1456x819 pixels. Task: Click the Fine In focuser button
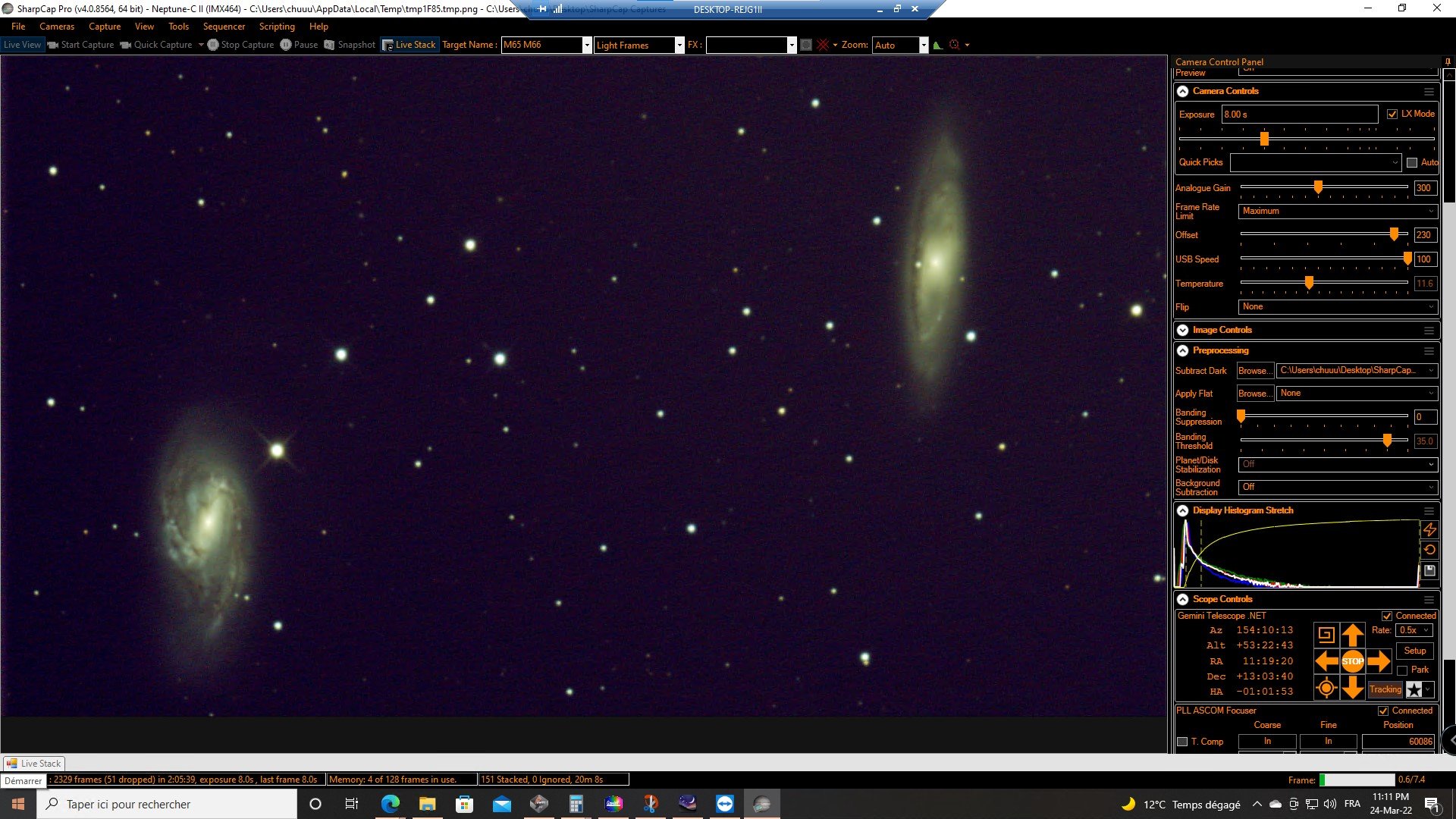[1328, 742]
